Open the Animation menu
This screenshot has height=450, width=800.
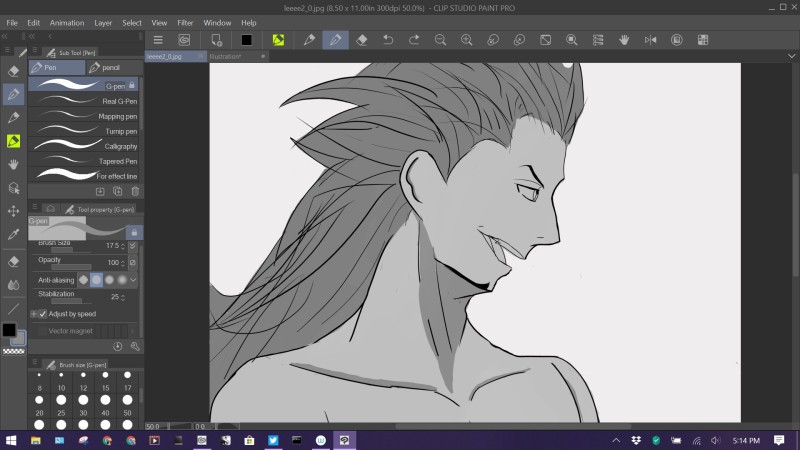(x=66, y=22)
